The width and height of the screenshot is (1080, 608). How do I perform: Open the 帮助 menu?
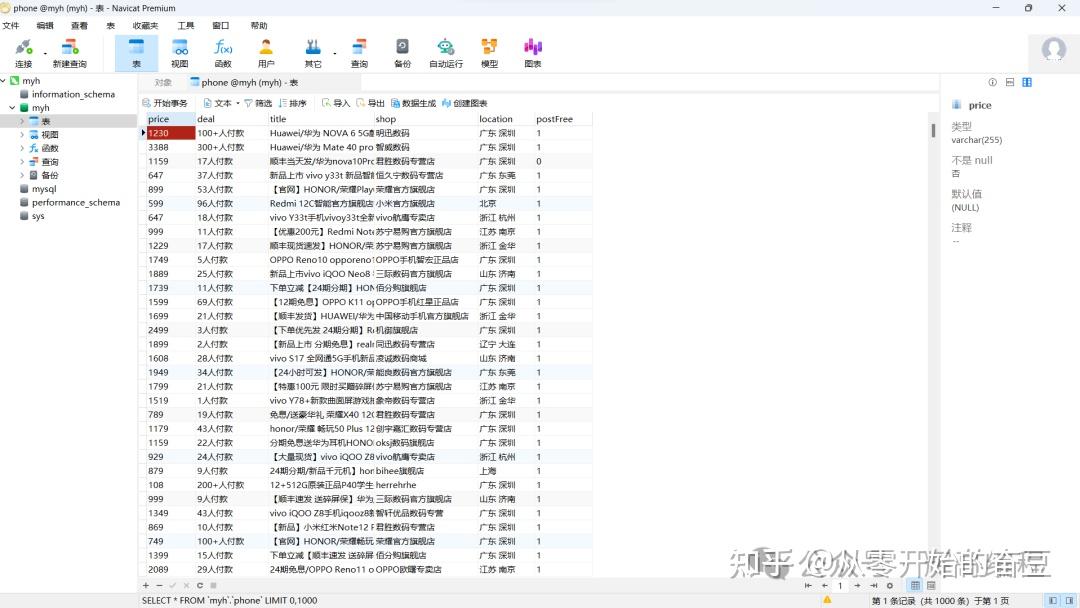pyautogui.click(x=259, y=25)
